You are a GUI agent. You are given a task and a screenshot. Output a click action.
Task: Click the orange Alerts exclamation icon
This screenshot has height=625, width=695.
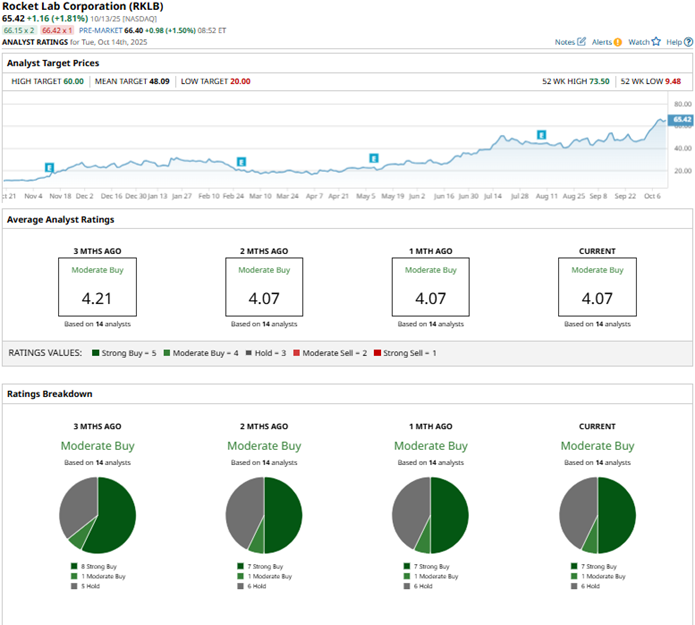coord(618,42)
